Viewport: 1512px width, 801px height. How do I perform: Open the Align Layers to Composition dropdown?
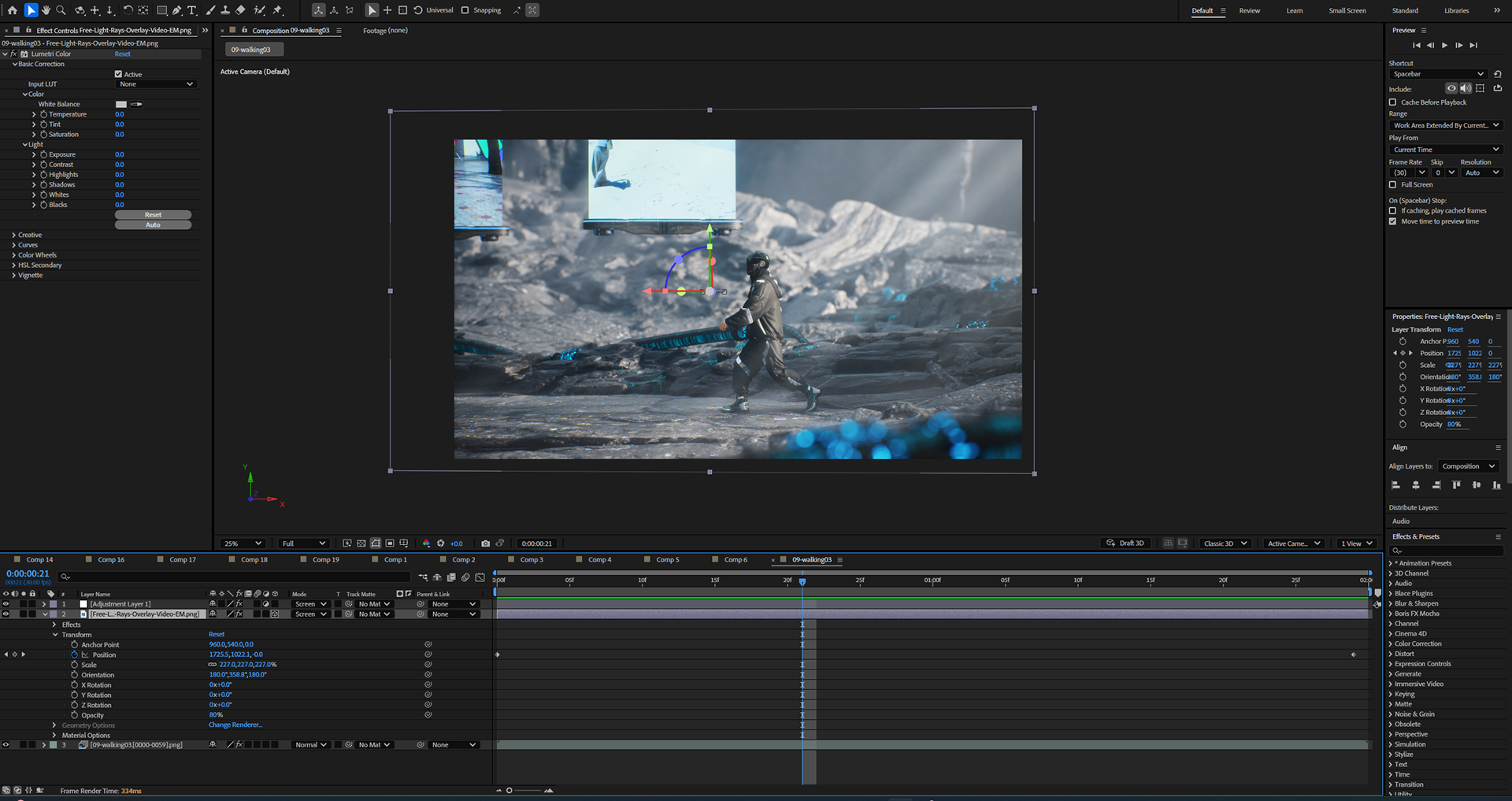click(1468, 466)
